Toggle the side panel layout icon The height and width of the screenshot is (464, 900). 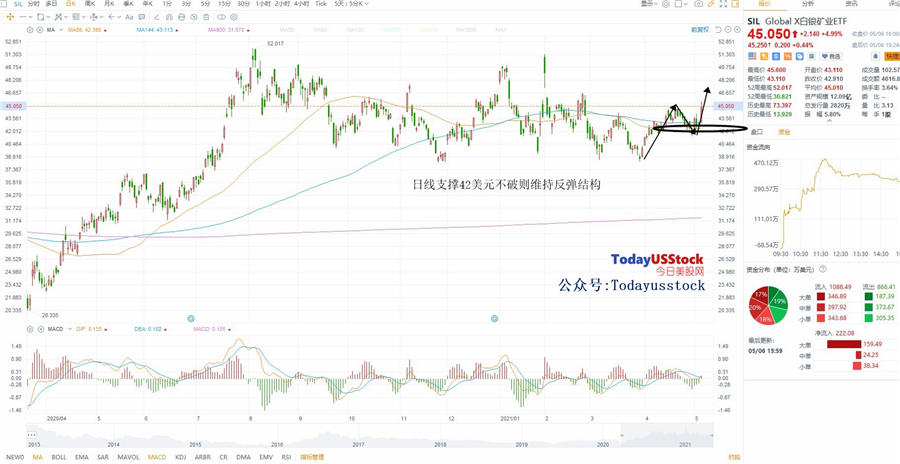735,3
